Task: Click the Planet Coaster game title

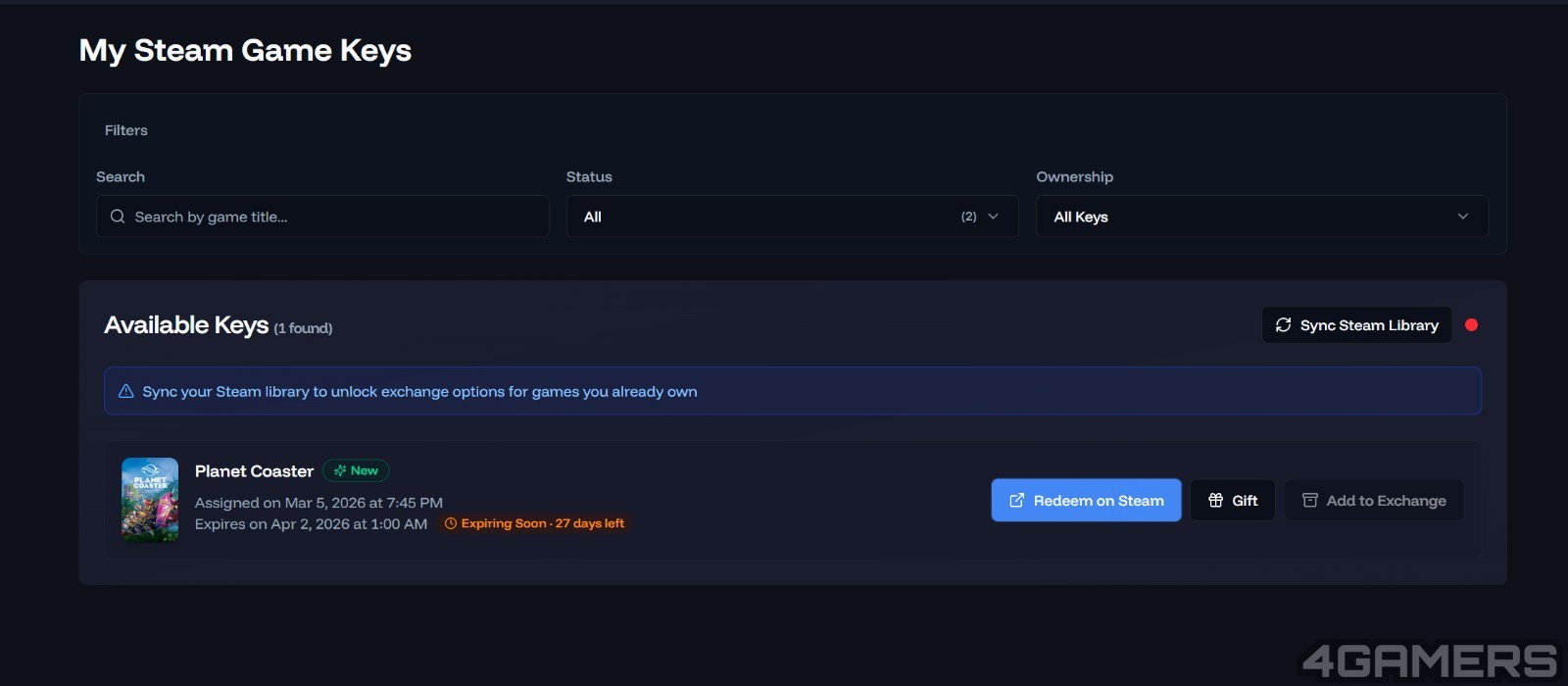Action: coord(254,471)
